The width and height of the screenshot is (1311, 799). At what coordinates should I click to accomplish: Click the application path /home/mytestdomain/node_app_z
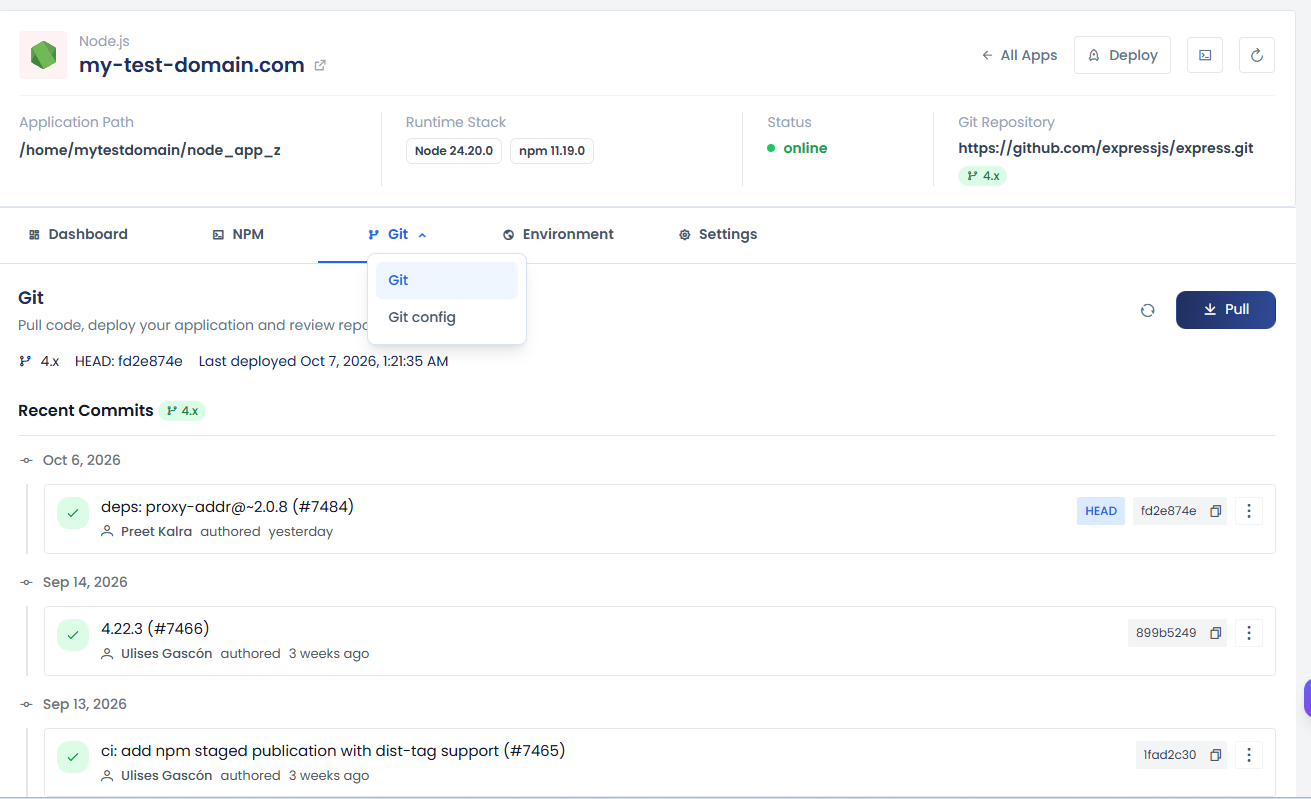coord(150,151)
